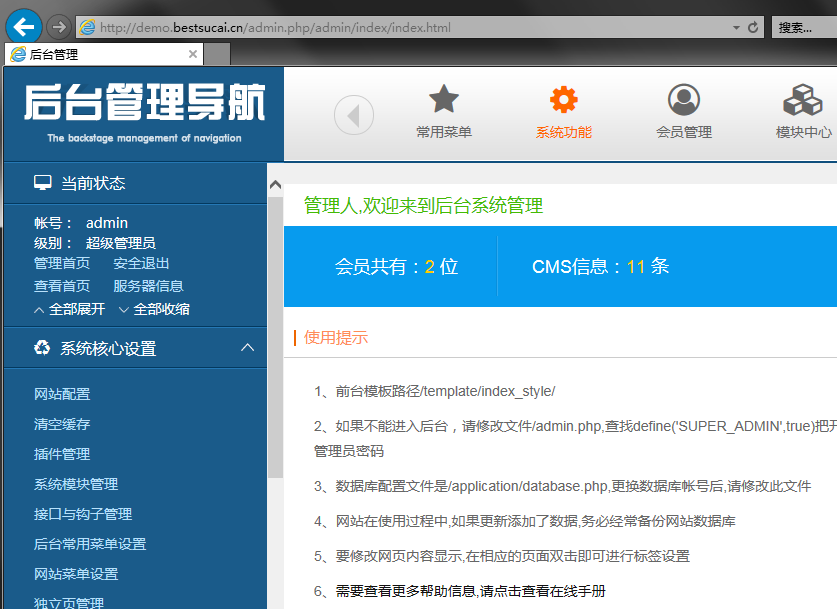Image resolution: width=837 pixels, height=609 pixels.
Task: Open 网站配置 in the sidebar
Action: 62,394
